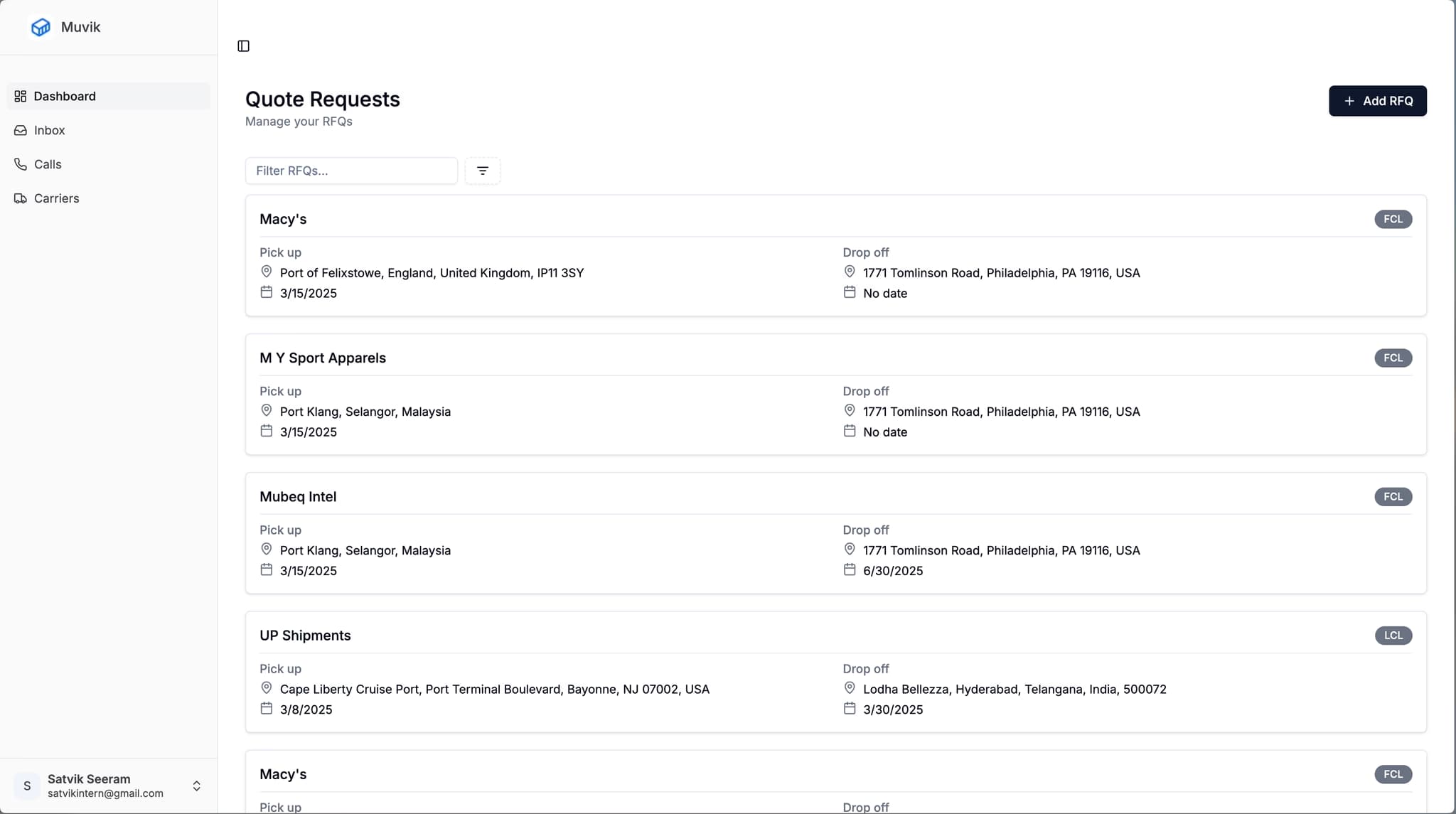Screen dimensions: 1456x814
Task: Click the Inbox tray icon
Action: tap(21, 131)
